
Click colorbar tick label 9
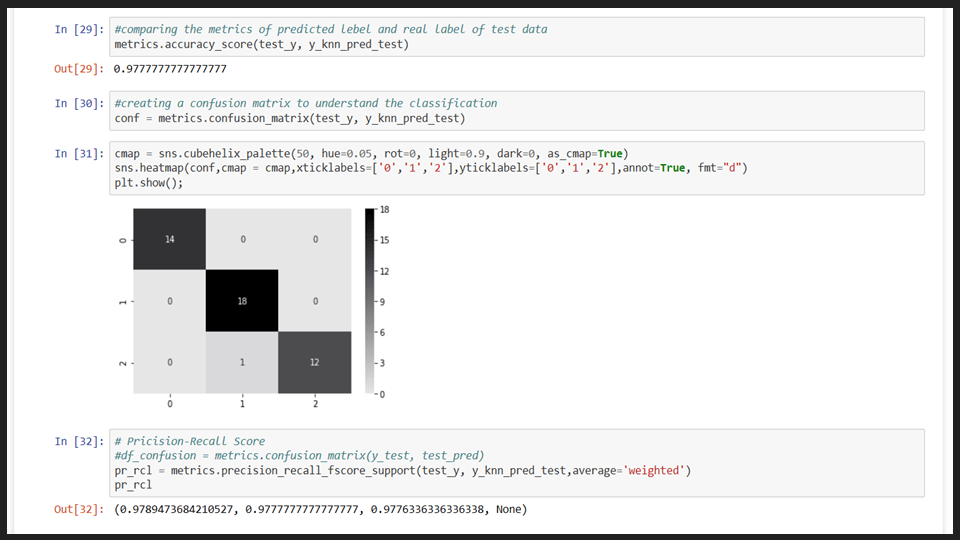[x=383, y=302]
